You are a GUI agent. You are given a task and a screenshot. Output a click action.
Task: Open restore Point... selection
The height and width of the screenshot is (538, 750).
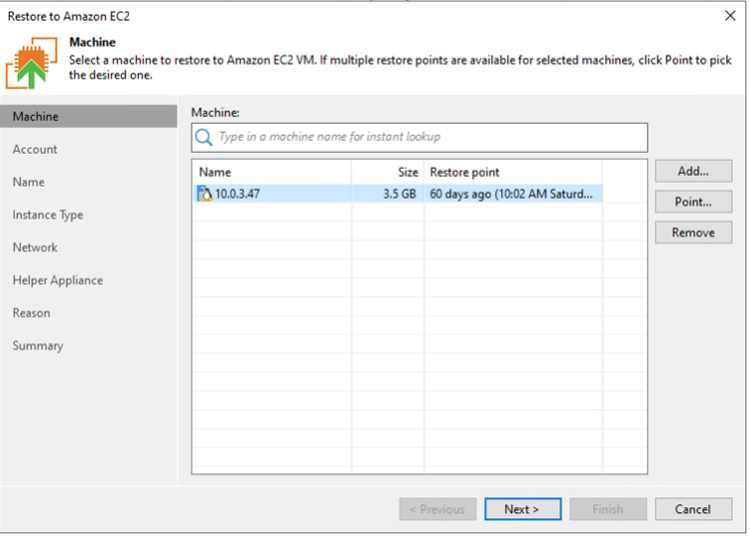pyautogui.click(x=693, y=202)
